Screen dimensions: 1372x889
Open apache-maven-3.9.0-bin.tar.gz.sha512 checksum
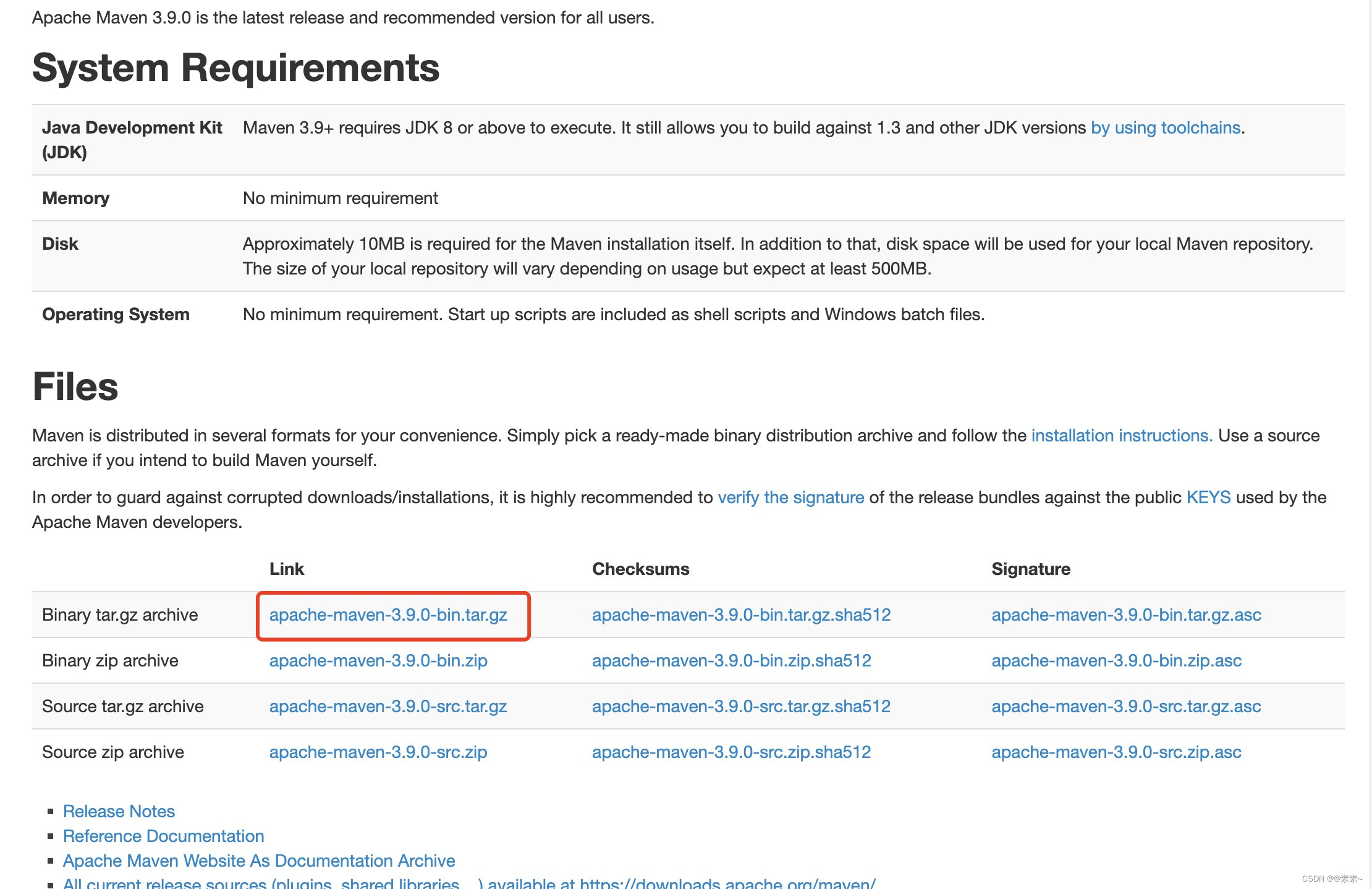741,615
